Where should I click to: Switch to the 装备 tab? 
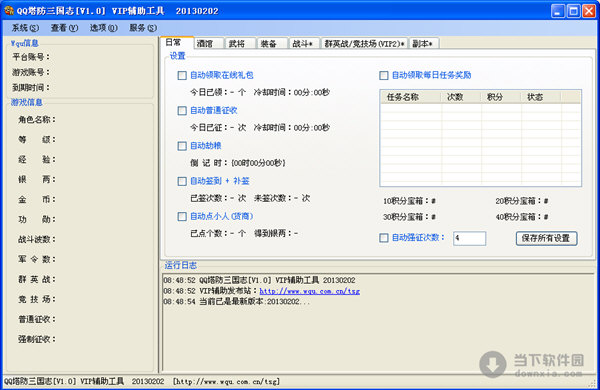[x=272, y=44]
